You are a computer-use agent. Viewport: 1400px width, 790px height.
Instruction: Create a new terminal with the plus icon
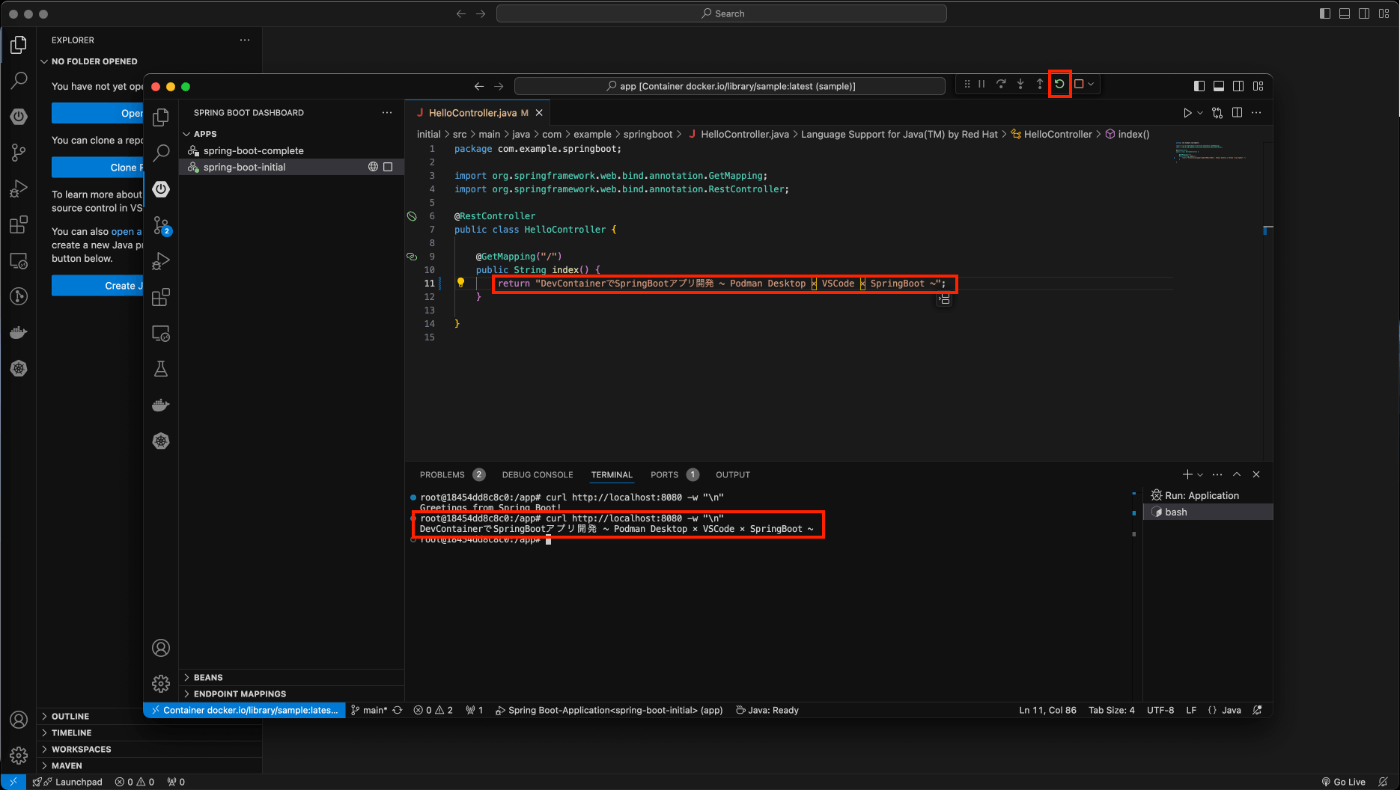(x=1187, y=475)
